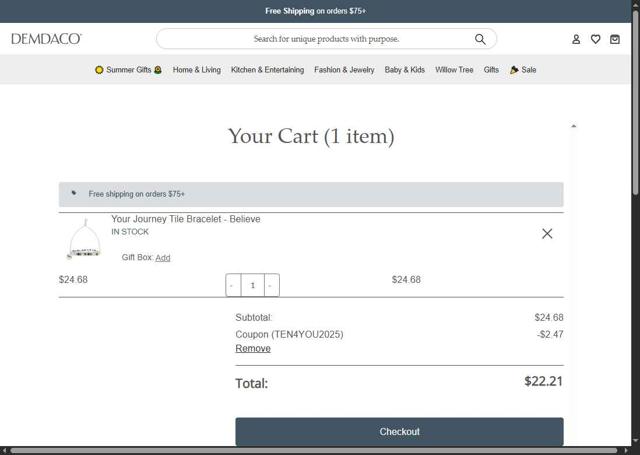
Task: Click free shipping notice in cart
Action: pyautogui.click(x=311, y=194)
